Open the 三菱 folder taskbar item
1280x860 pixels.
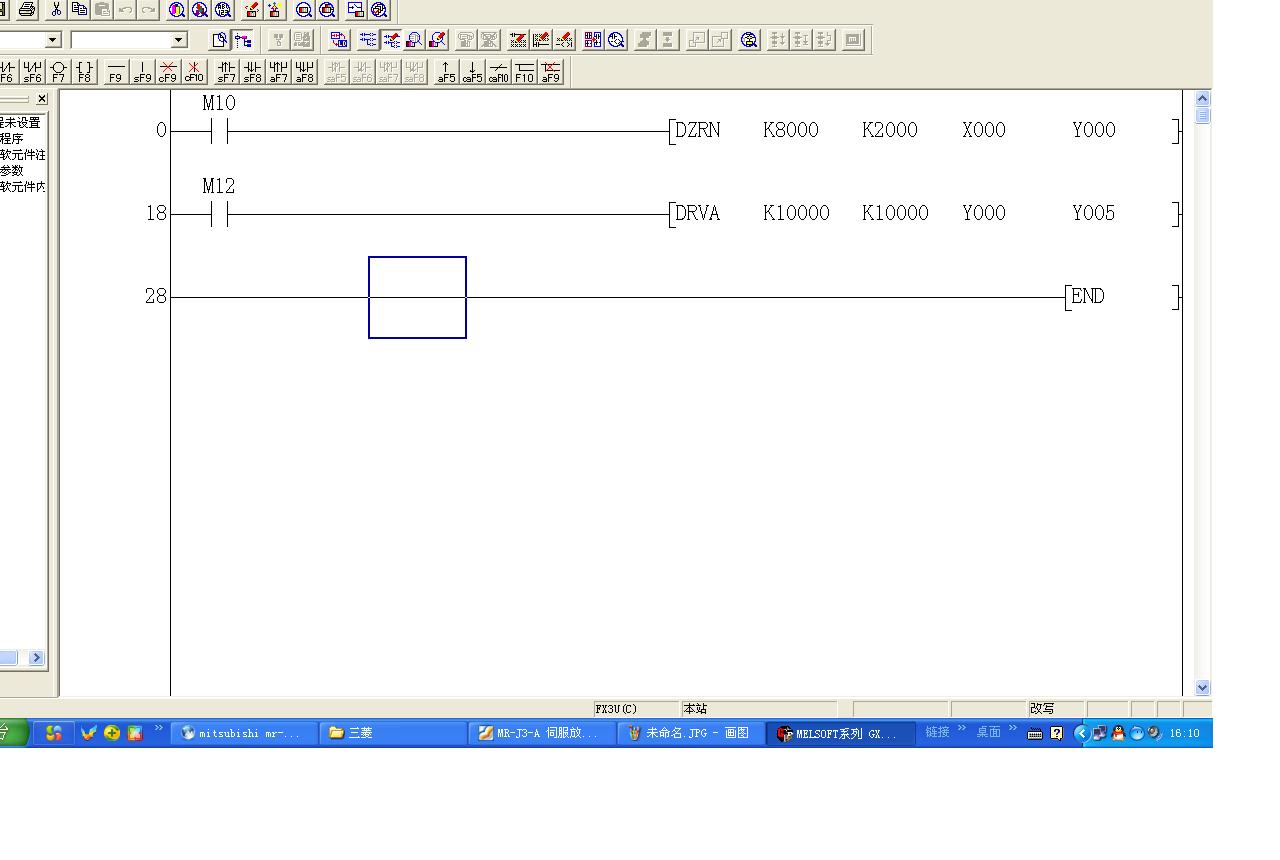pos(392,733)
